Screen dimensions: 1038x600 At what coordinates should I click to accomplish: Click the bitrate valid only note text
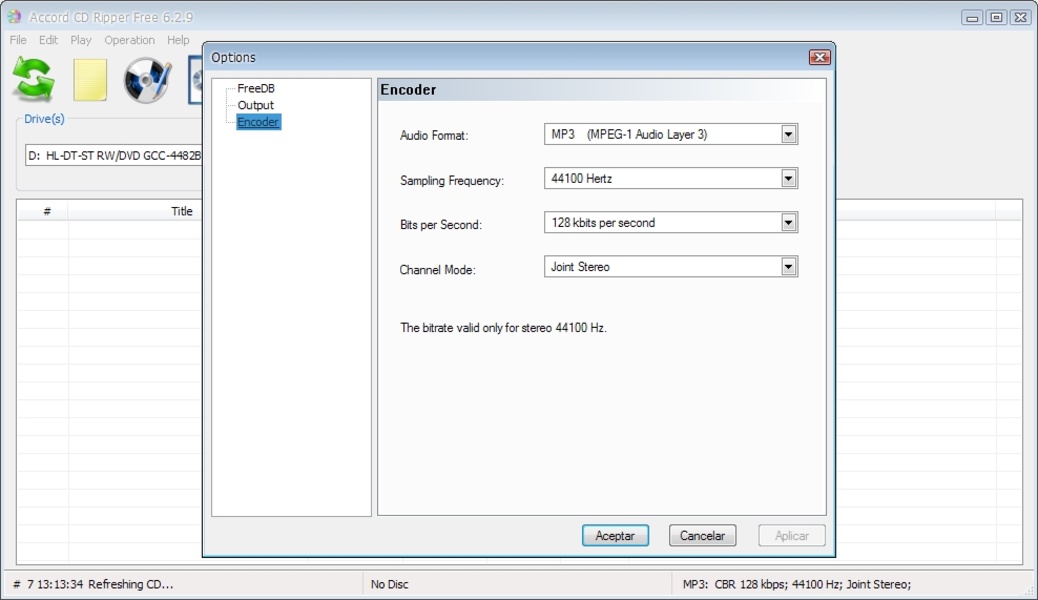503,328
